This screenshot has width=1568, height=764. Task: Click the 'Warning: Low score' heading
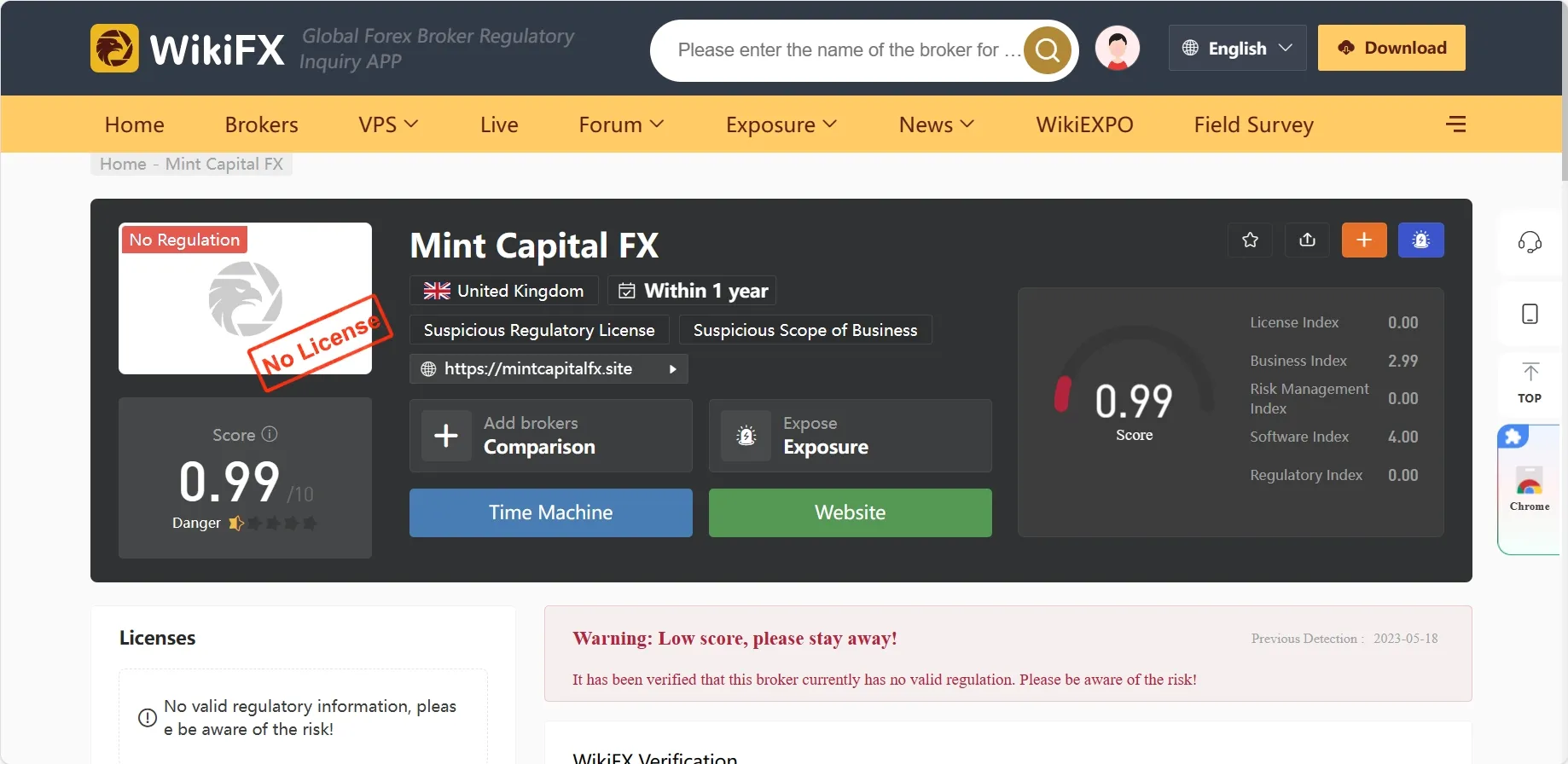tap(735, 638)
